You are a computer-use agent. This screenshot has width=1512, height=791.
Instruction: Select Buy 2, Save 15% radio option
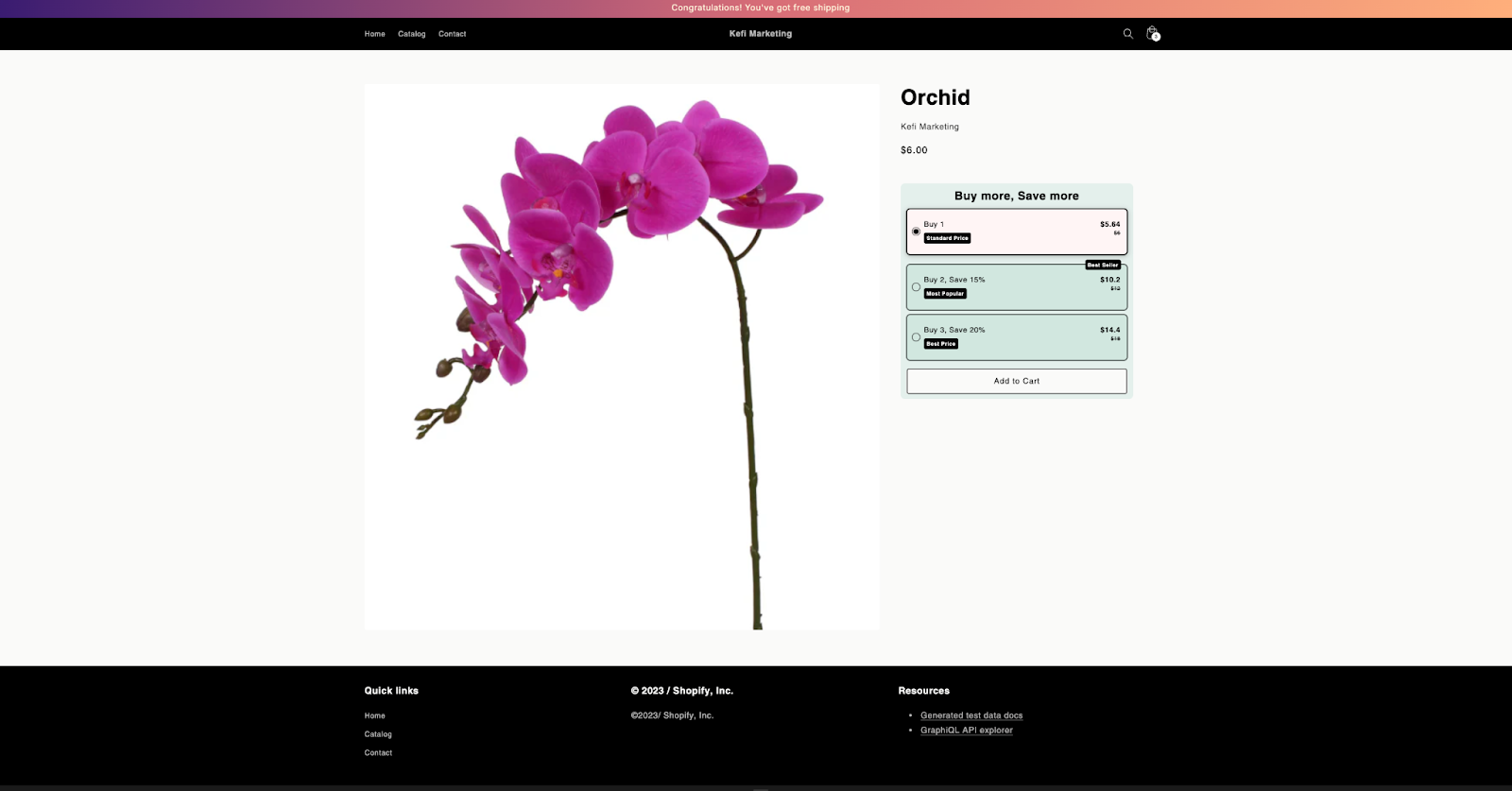click(916, 286)
